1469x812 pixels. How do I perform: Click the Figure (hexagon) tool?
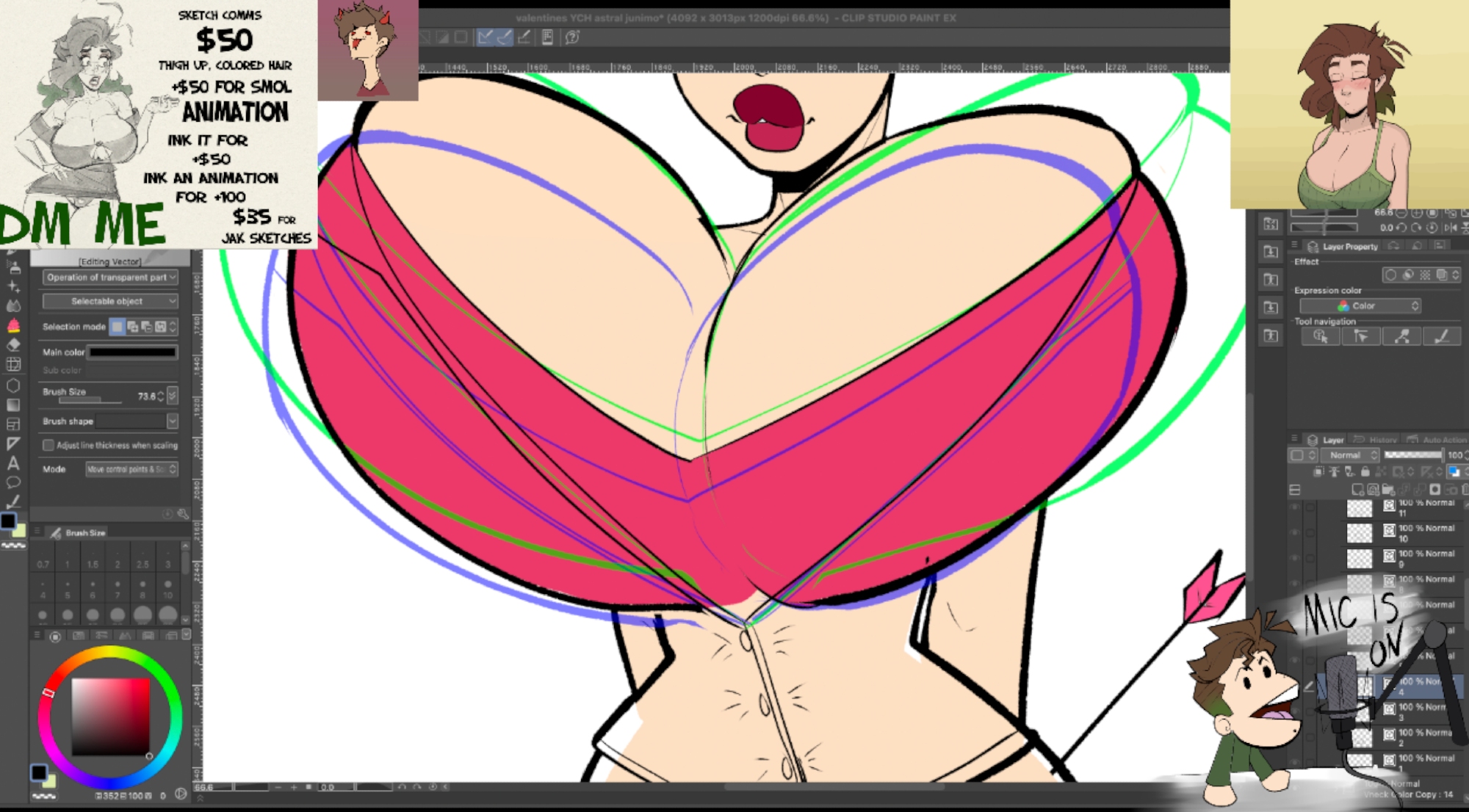(13, 385)
